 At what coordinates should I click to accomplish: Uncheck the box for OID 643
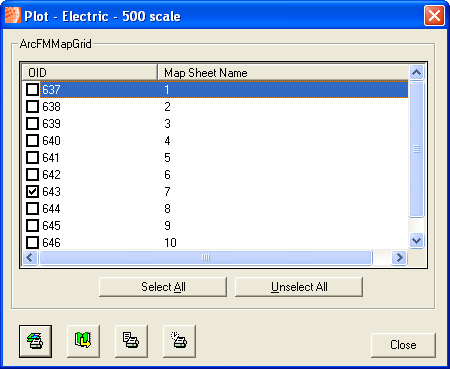point(32,191)
